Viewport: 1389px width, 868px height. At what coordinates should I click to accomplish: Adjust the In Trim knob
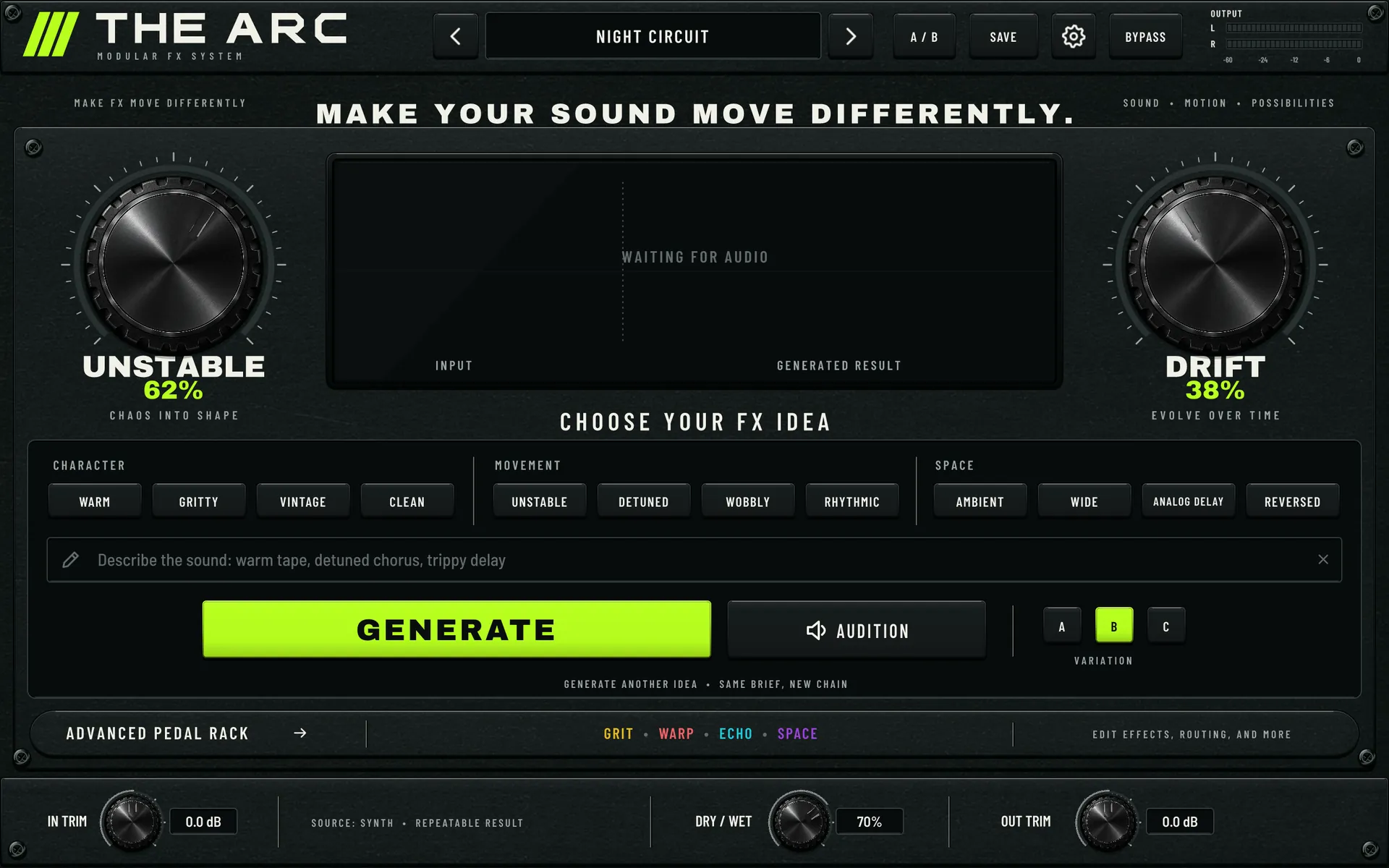tap(131, 822)
